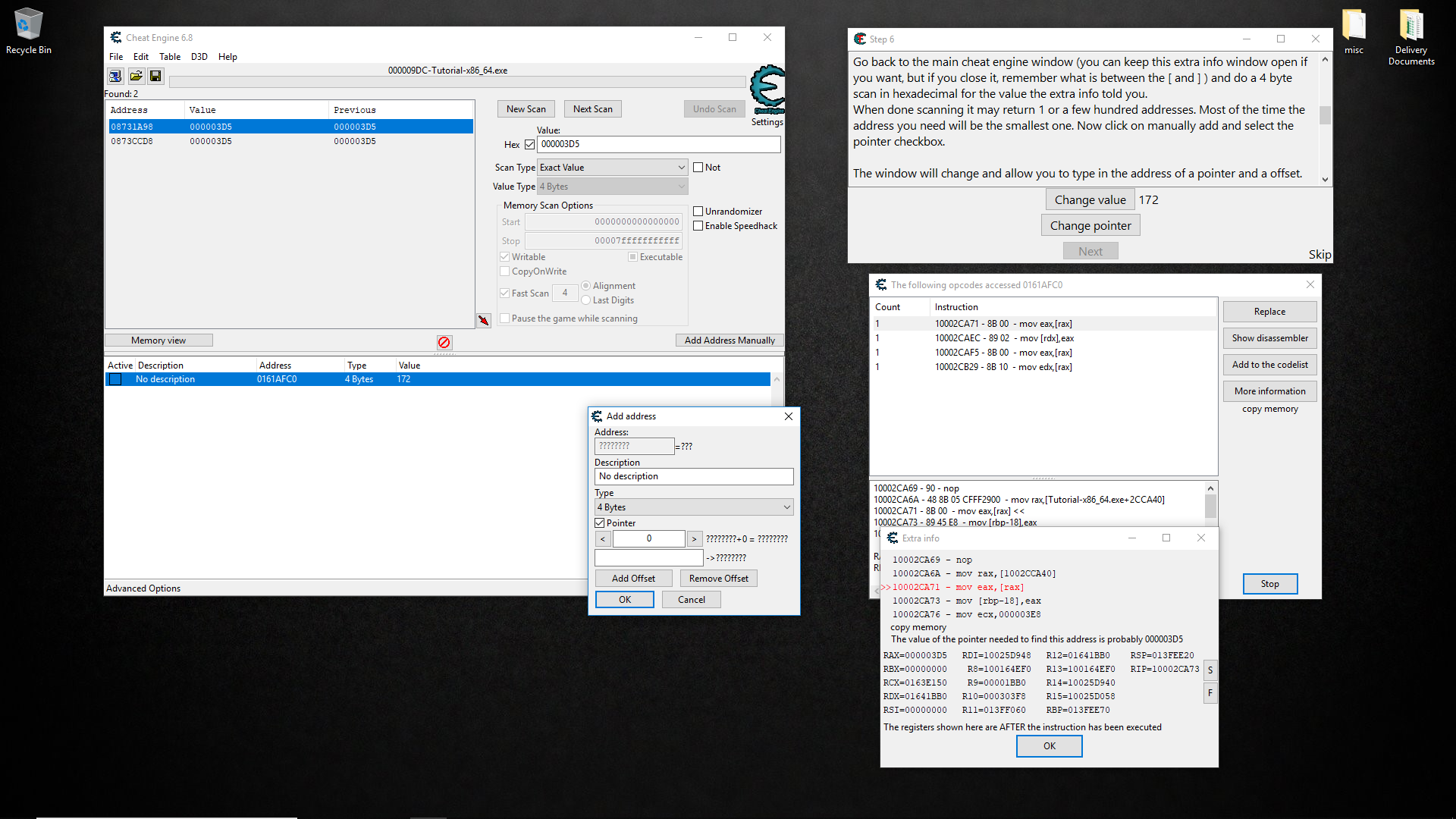Viewport: 1456px width, 819px height.
Task: Toggle the Pointer checkbox in Add address
Action: (x=600, y=523)
